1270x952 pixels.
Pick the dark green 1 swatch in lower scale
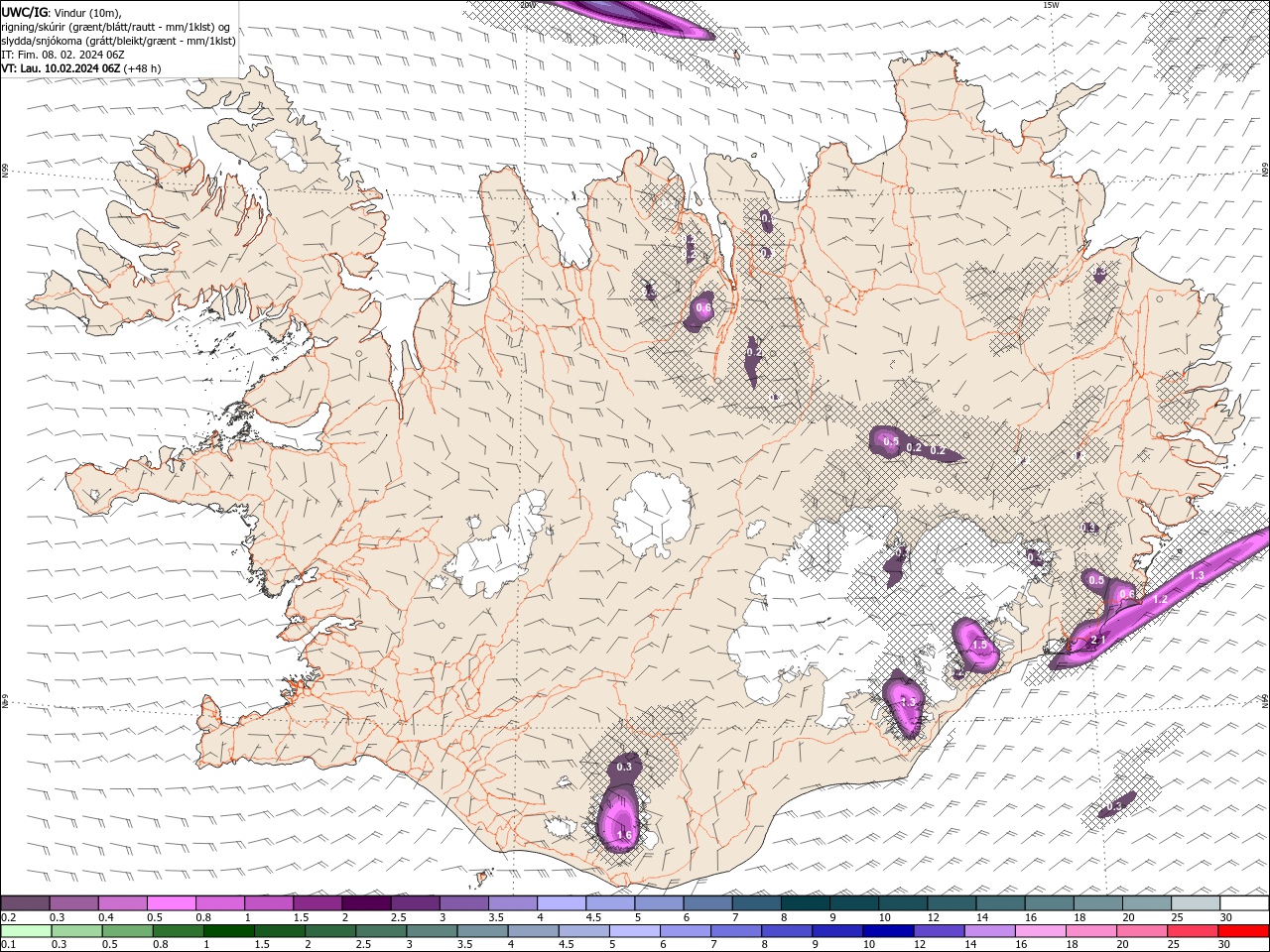tap(230, 931)
